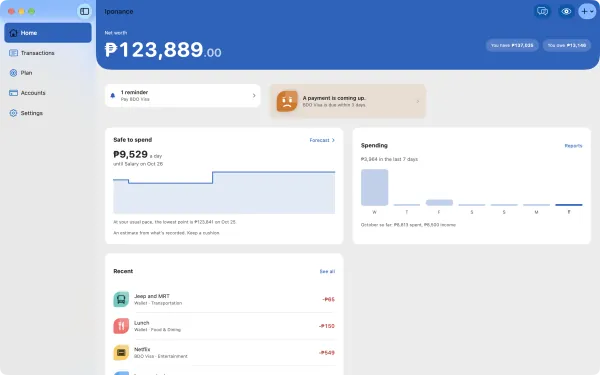Click the macOS yellow minimize button

point(21,11)
